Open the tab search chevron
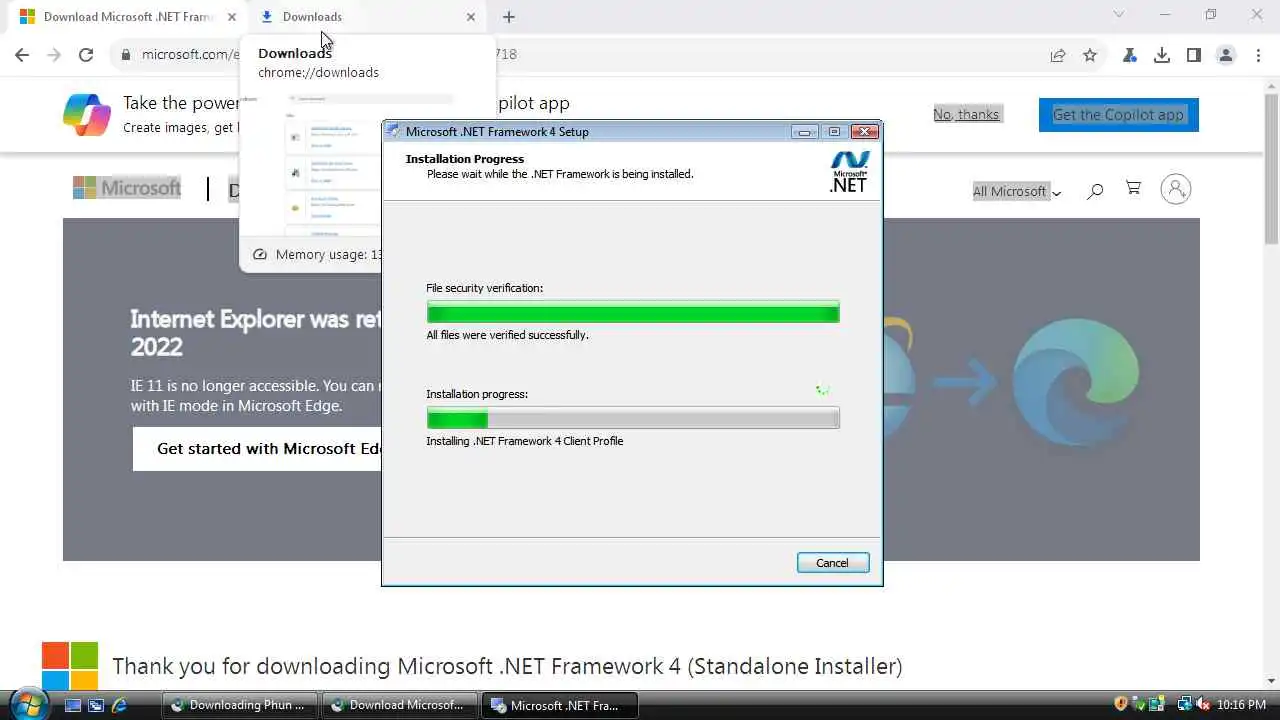 click(x=1119, y=15)
